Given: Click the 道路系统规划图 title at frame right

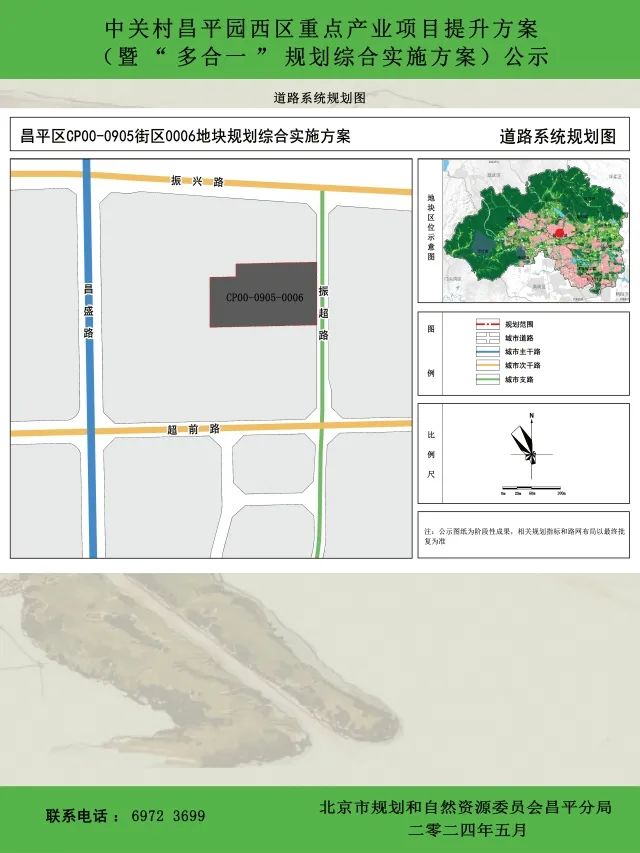Looking at the screenshot, I should (558, 138).
